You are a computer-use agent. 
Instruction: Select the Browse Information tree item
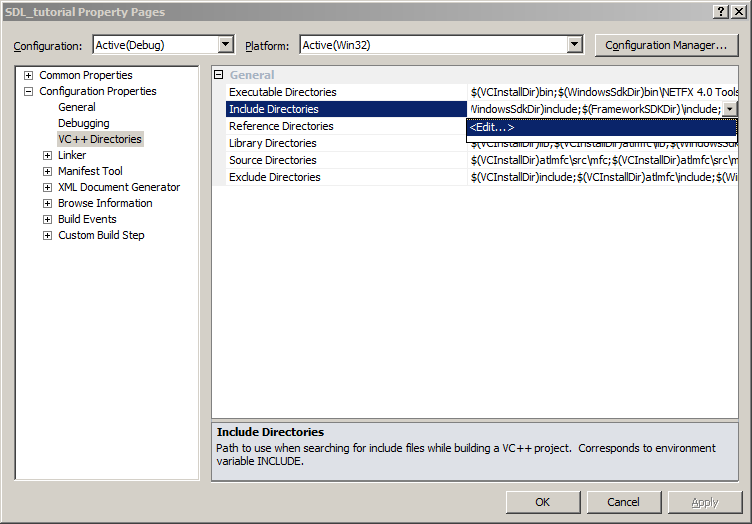coord(105,203)
